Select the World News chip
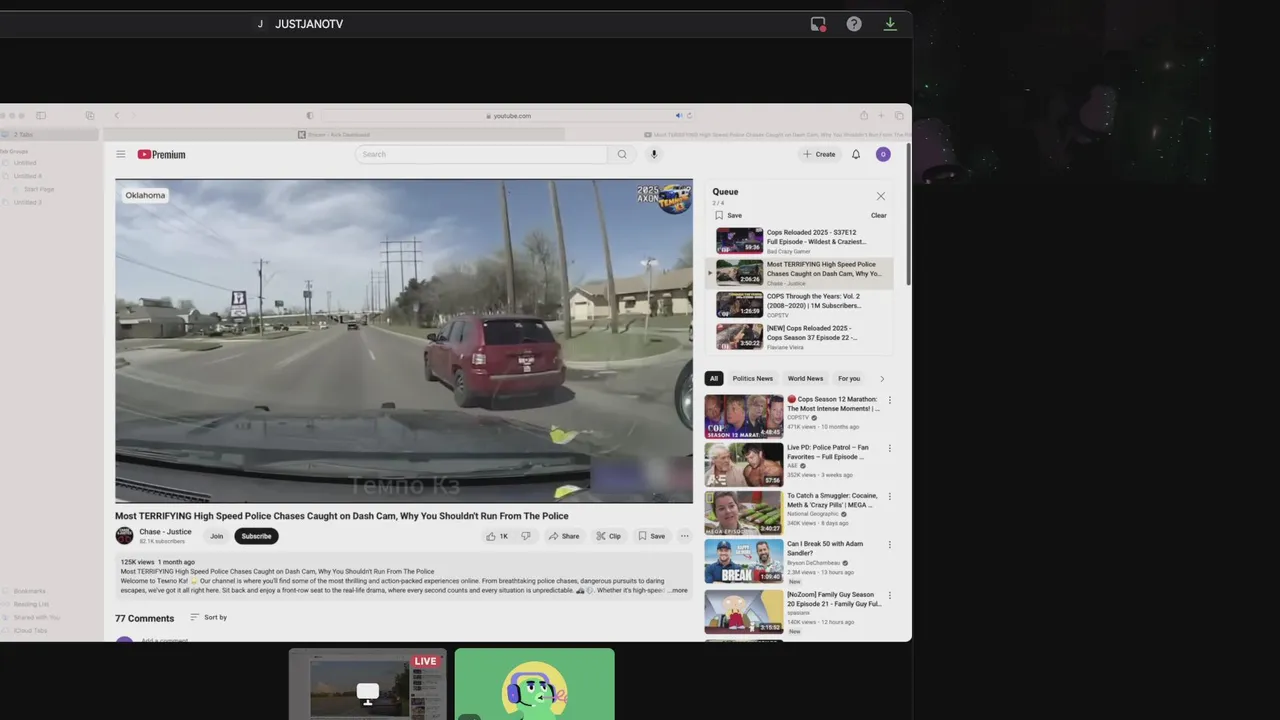The image size is (1280, 720). pyautogui.click(x=805, y=379)
